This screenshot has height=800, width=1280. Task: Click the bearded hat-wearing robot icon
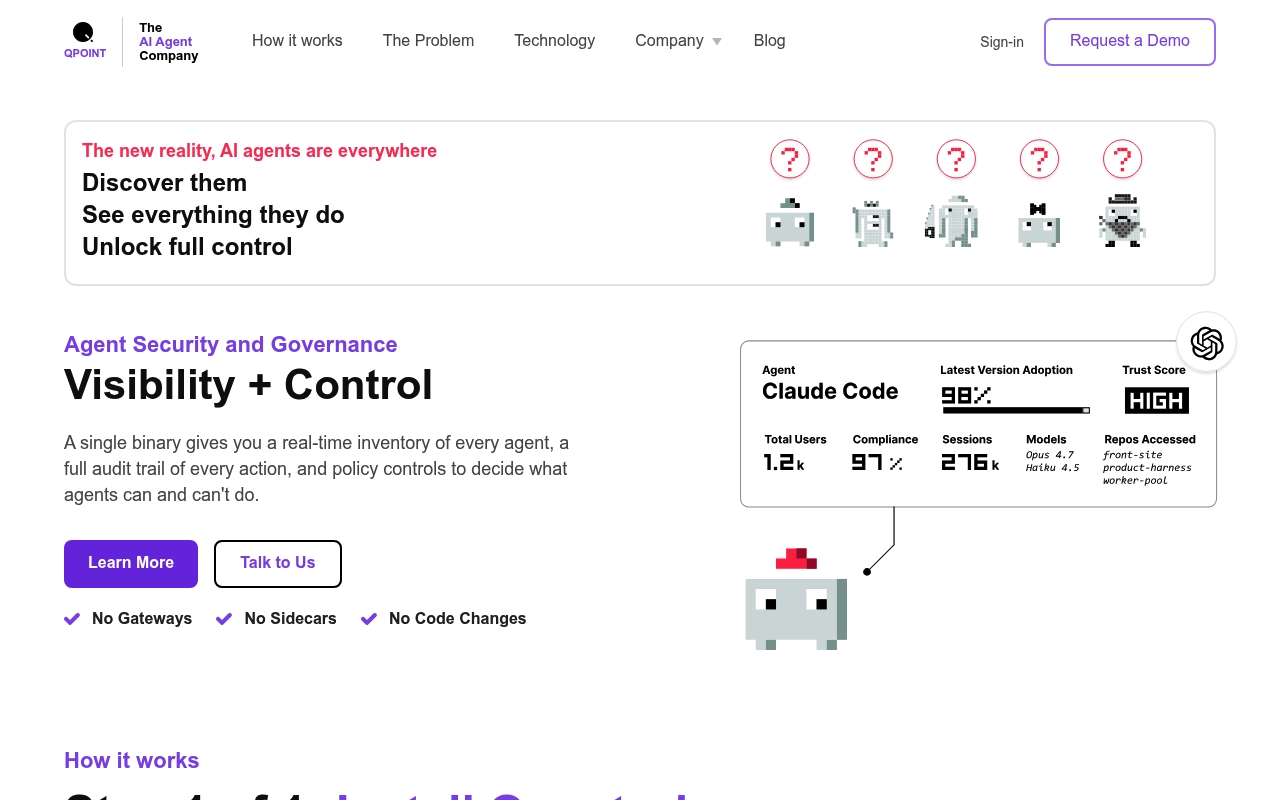pos(1122,221)
